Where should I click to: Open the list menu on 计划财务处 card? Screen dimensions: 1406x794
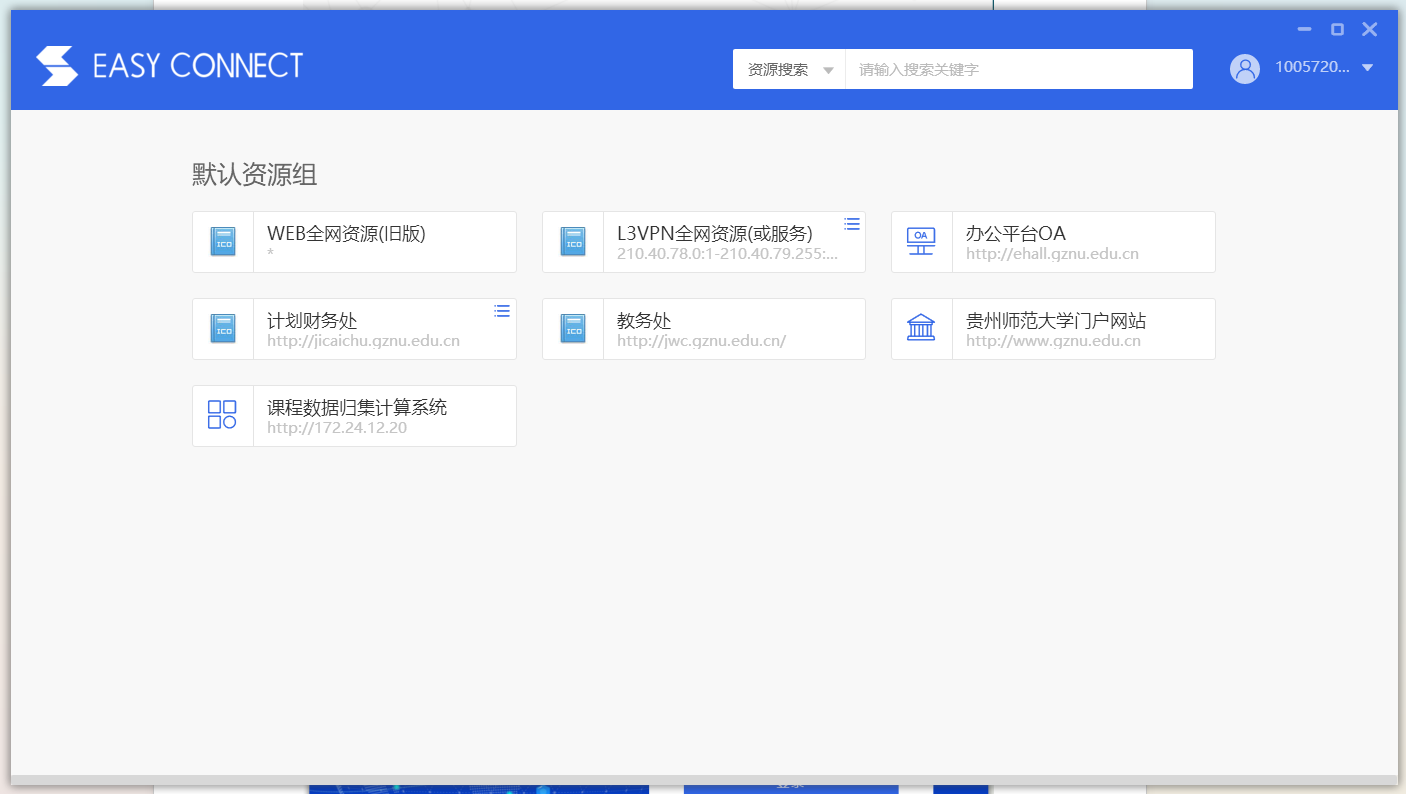501,311
